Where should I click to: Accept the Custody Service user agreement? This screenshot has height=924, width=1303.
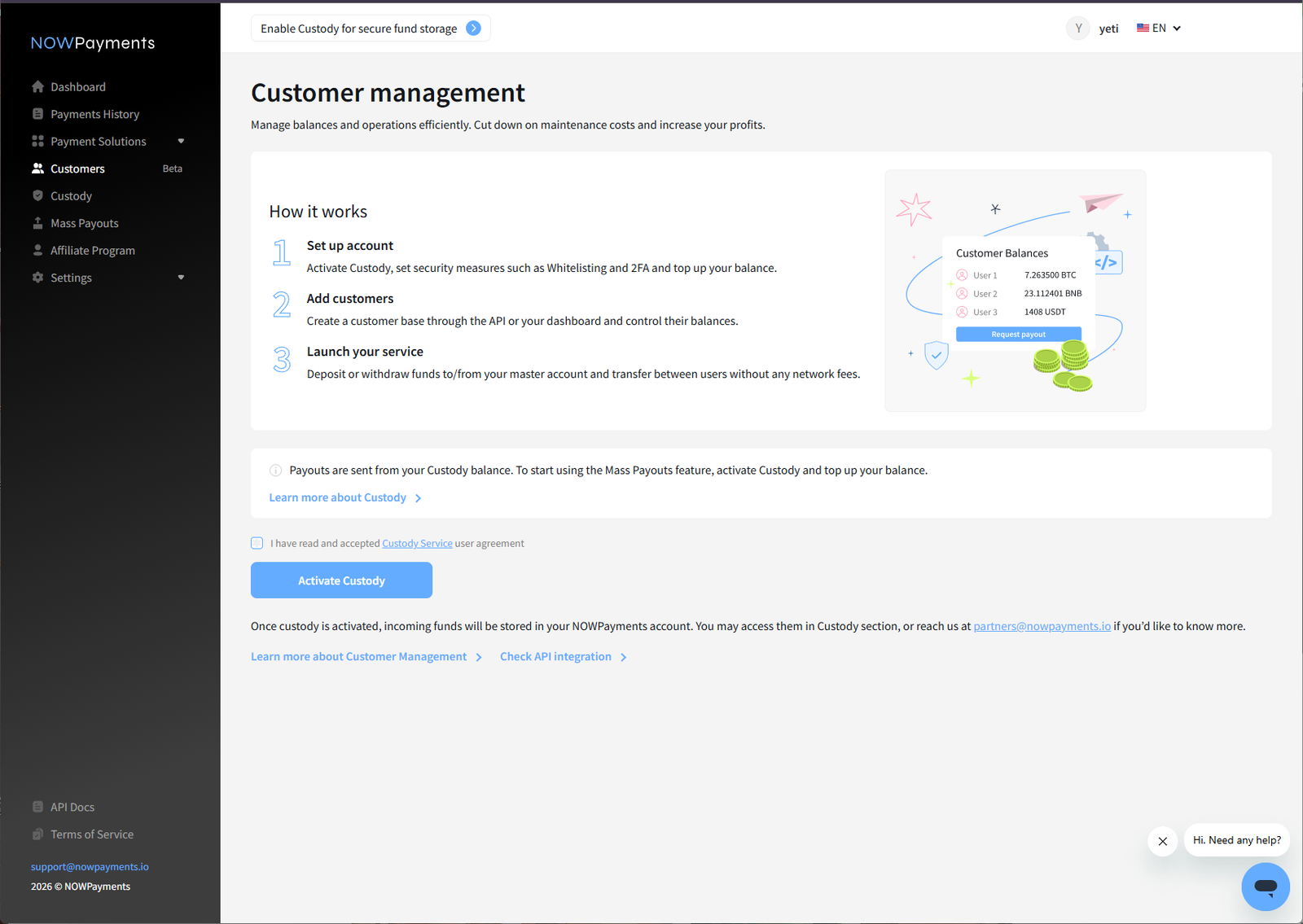[257, 543]
